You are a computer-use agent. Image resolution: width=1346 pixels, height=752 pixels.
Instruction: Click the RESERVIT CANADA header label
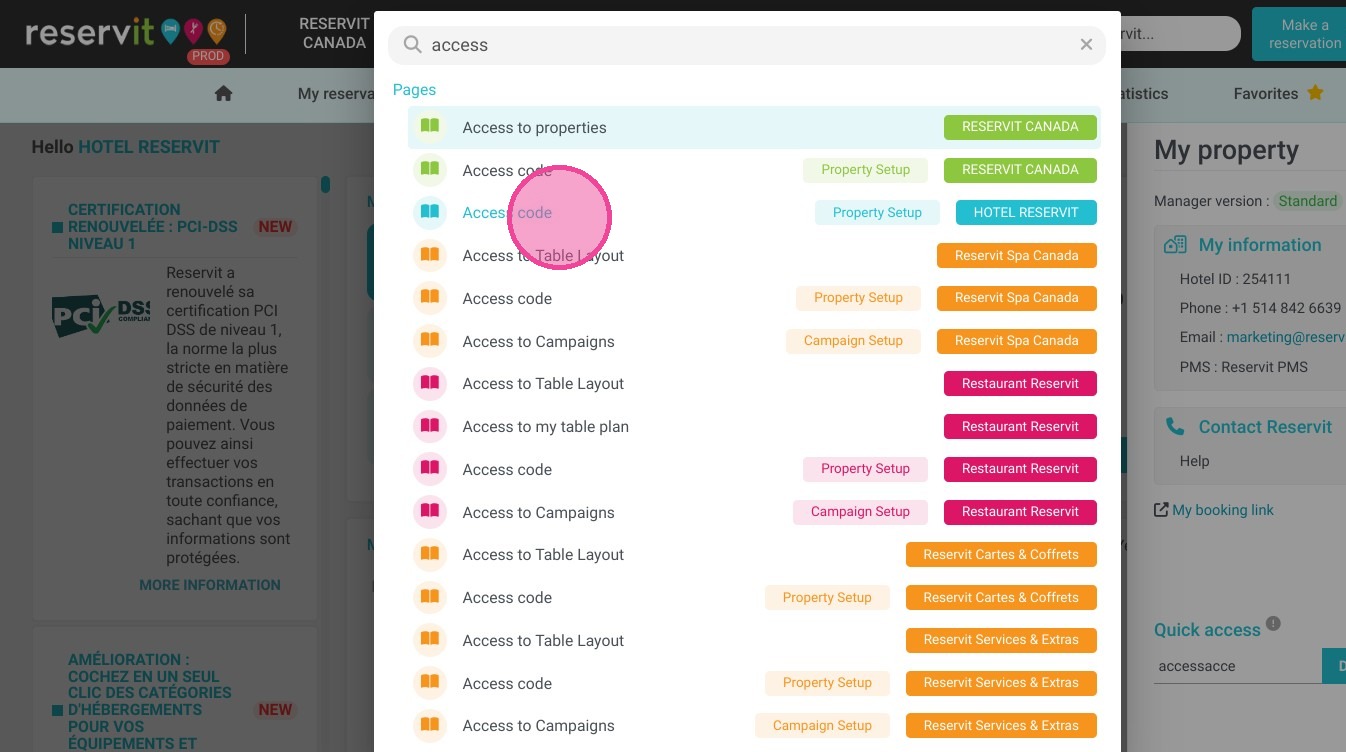click(x=334, y=33)
